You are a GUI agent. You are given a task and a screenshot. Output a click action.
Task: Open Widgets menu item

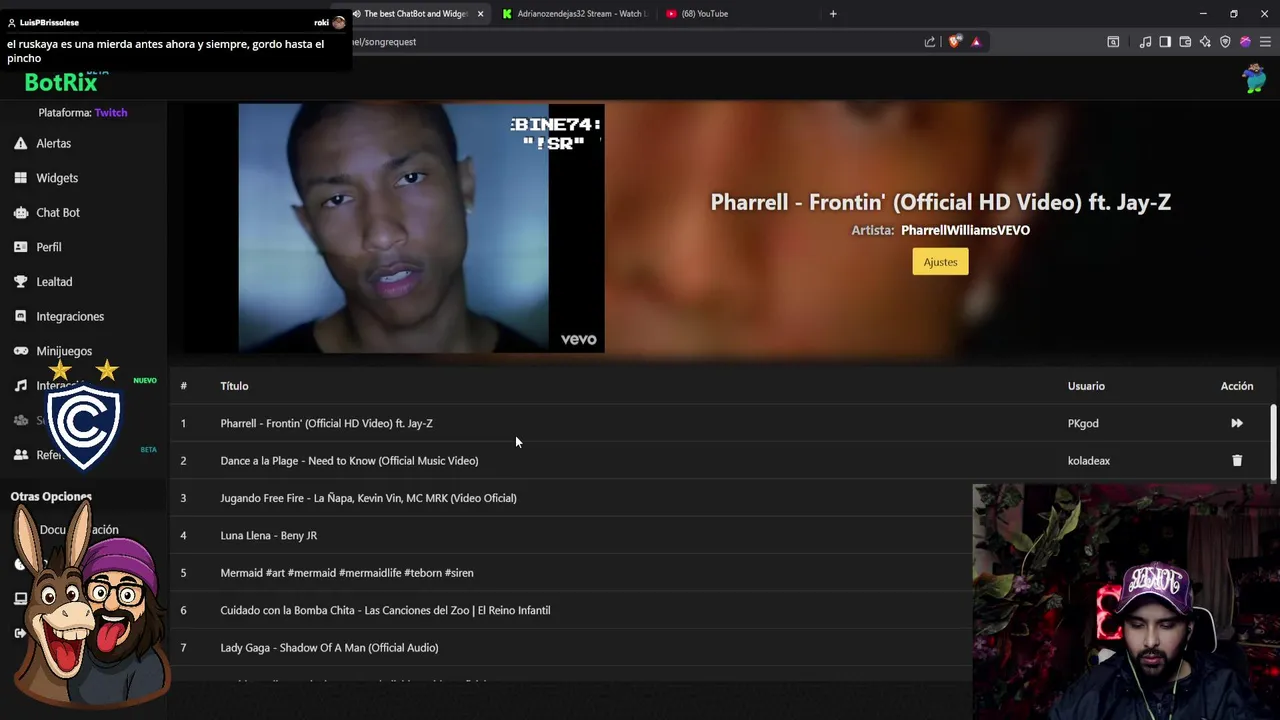tap(57, 178)
